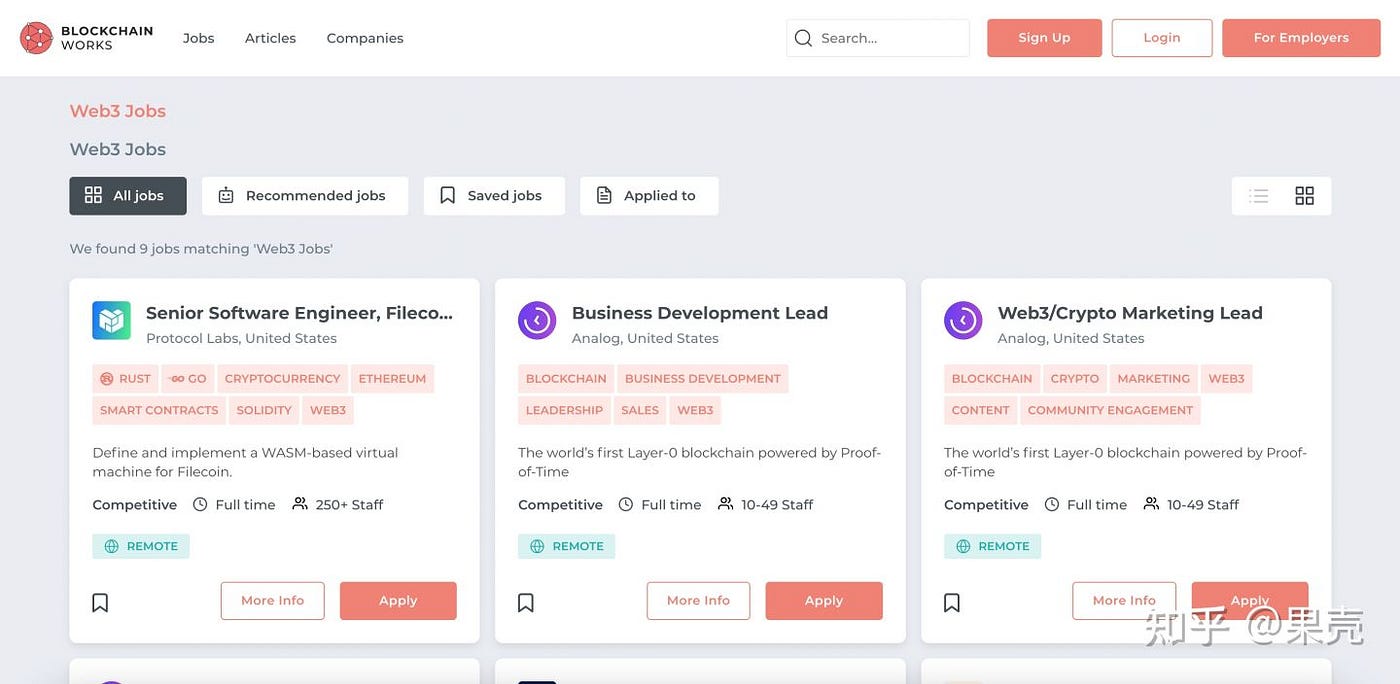Click the salmon Web3 Jobs breadcrumb
The width and height of the screenshot is (1400, 684).
click(x=117, y=111)
